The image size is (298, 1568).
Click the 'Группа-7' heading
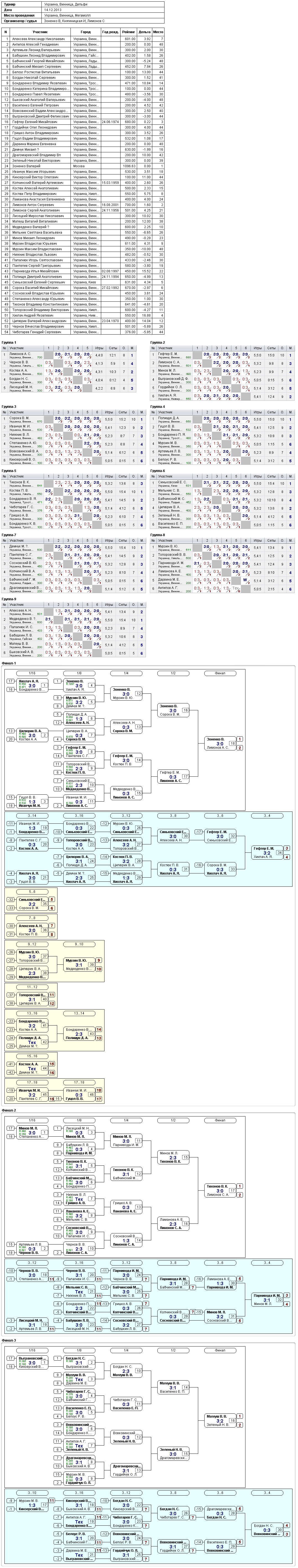point(9,535)
